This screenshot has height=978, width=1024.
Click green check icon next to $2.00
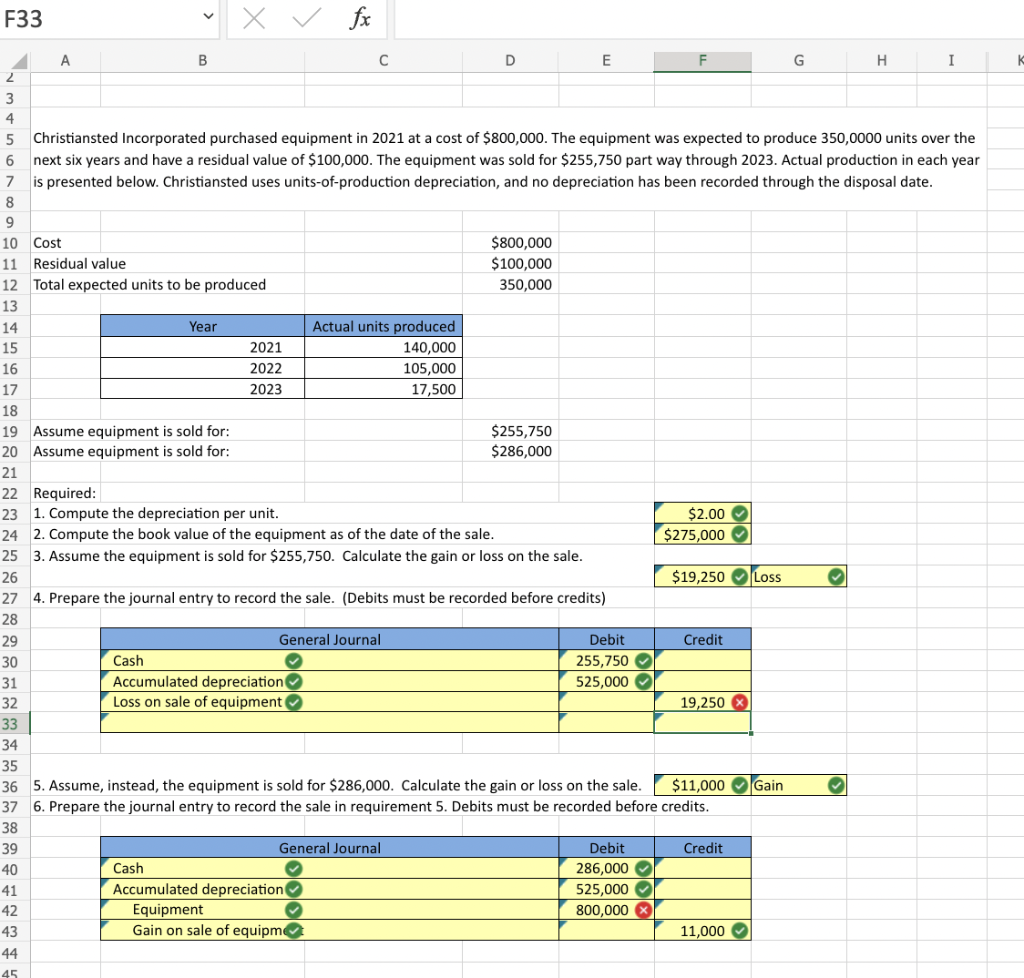[x=739, y=514]
